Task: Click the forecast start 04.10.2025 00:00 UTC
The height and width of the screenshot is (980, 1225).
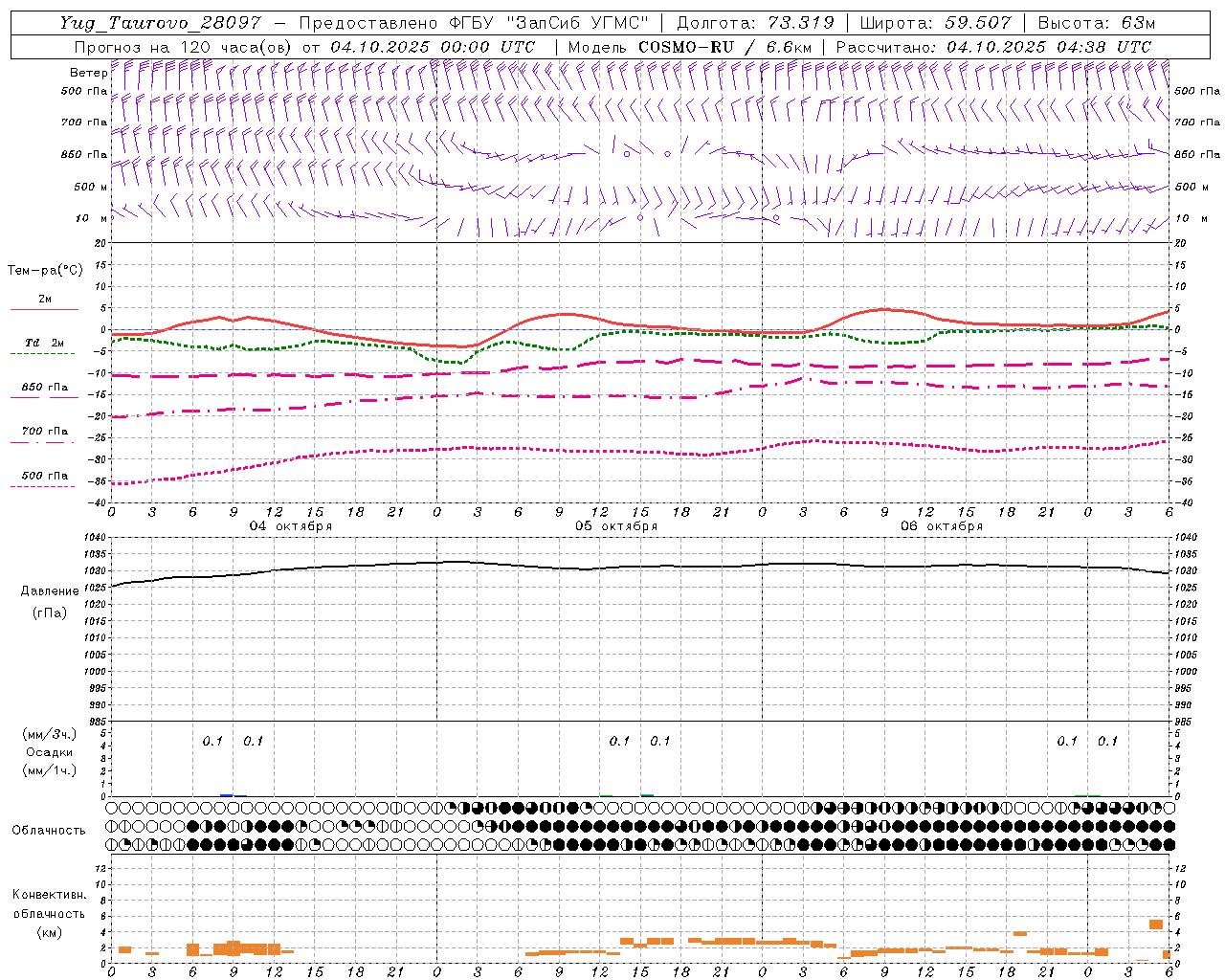Action: coord(433,47)
